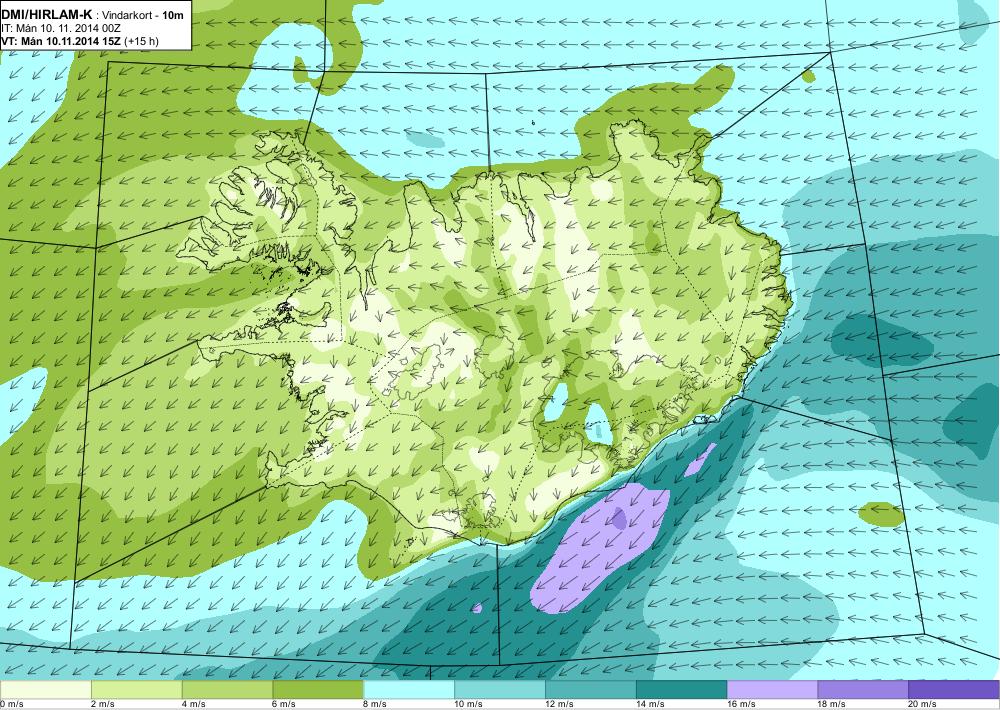Click the "Vindarkort - 10m" map type text
1000x710 pixels.
(143, 15)
